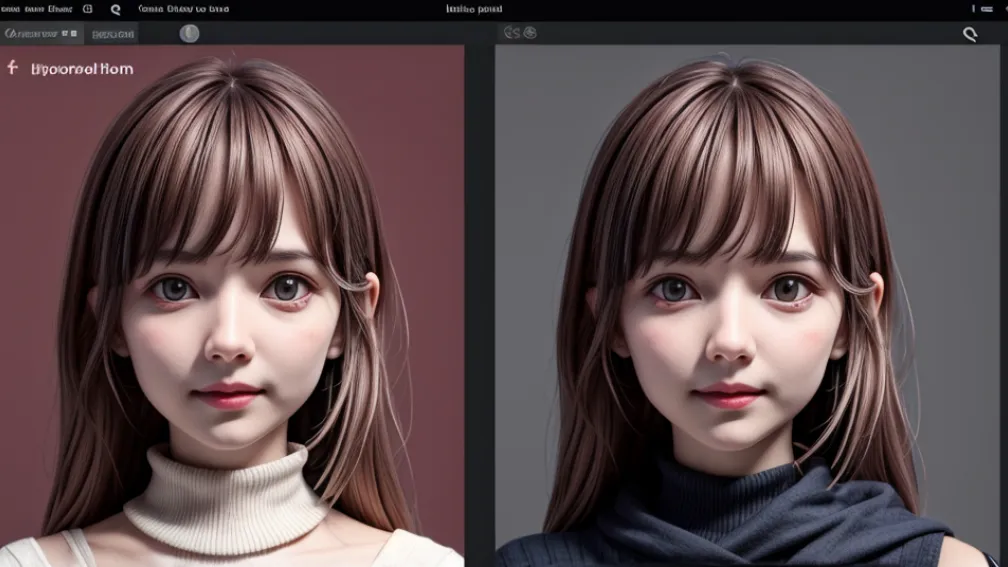Switch to the second tab above left image

tap(112, 34)
